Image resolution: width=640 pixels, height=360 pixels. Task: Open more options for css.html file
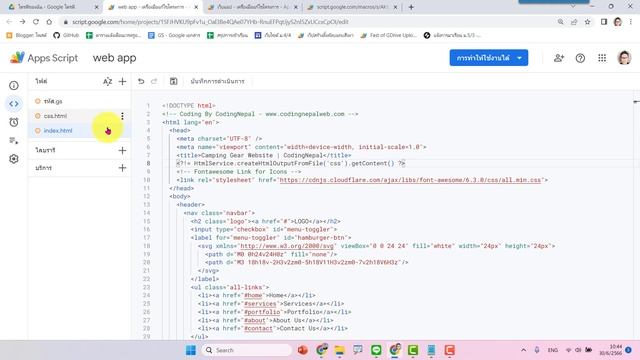(x=122, y=116)
